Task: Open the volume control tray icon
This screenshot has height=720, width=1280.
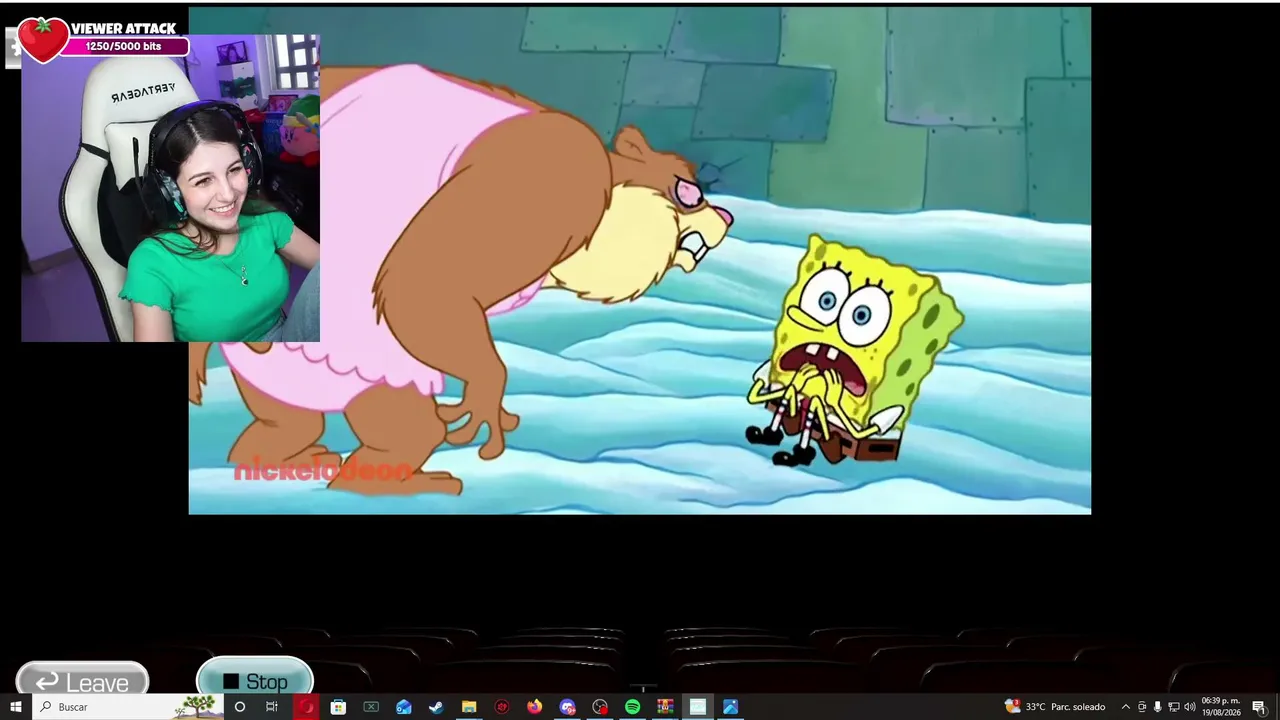Action: [1190, 707]
